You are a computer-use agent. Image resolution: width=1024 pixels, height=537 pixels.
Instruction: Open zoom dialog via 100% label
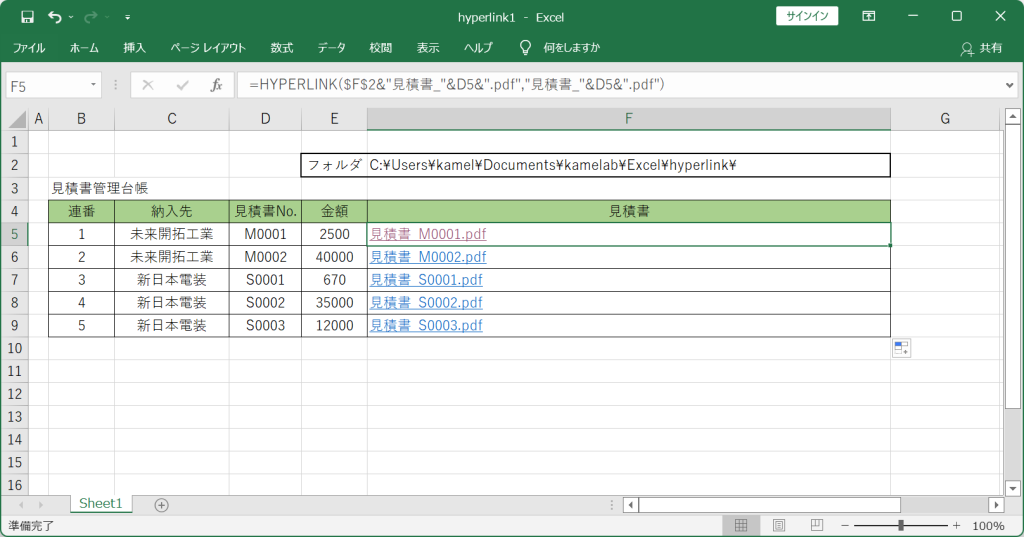[x=988, y=525]
